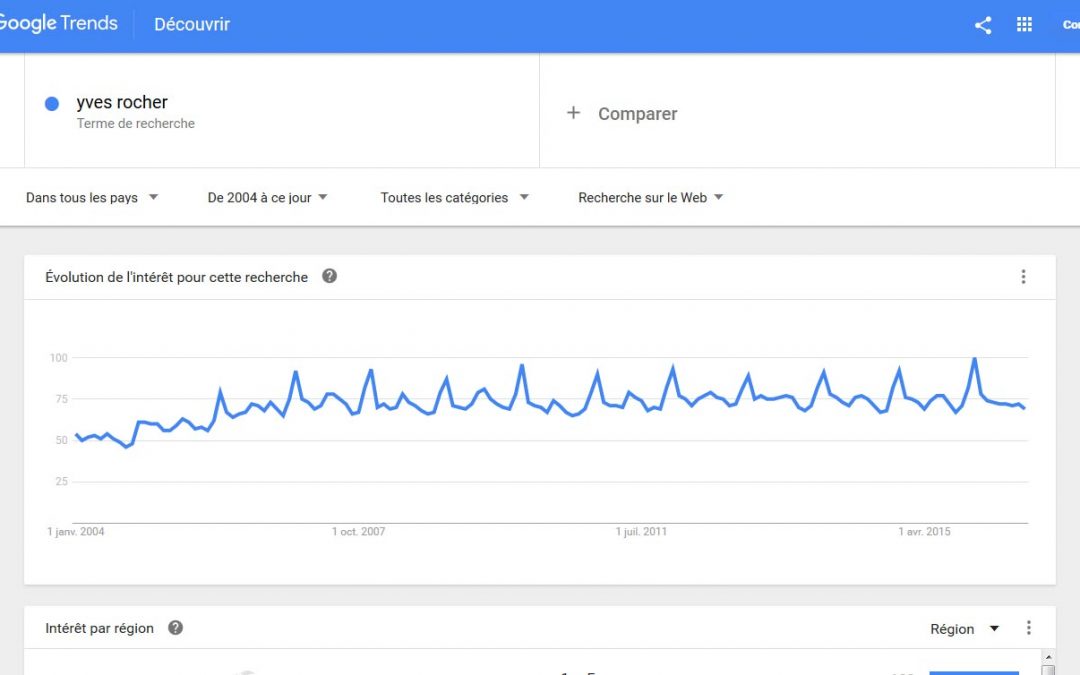1080x675 pixels.
Task: Open the Google apps grid icon
Action: pyautogui.click(x=1024, y=25)
